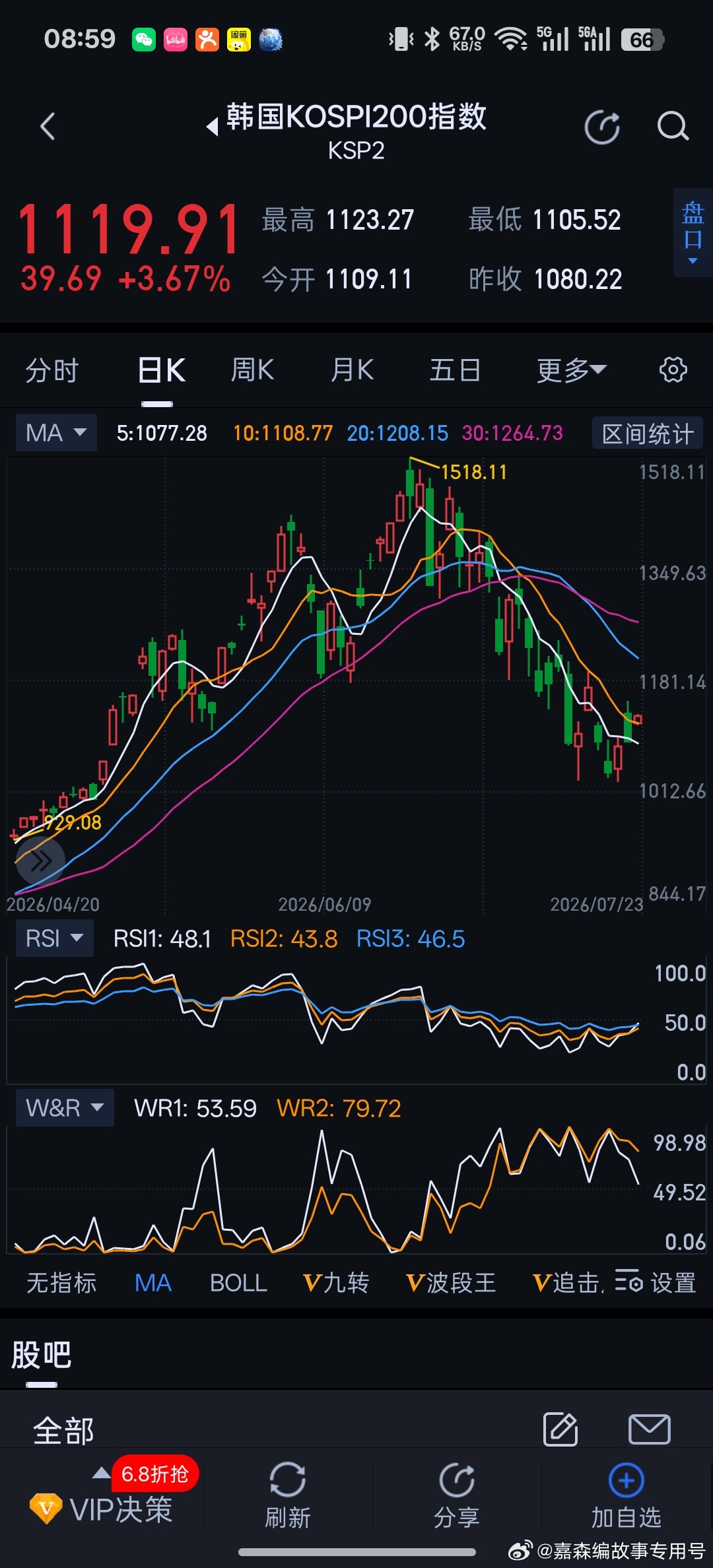The height and width of the screenshot is (1568, 713).
Task: Tap the MA 5:1077.28 value
Action: point(162,433)
